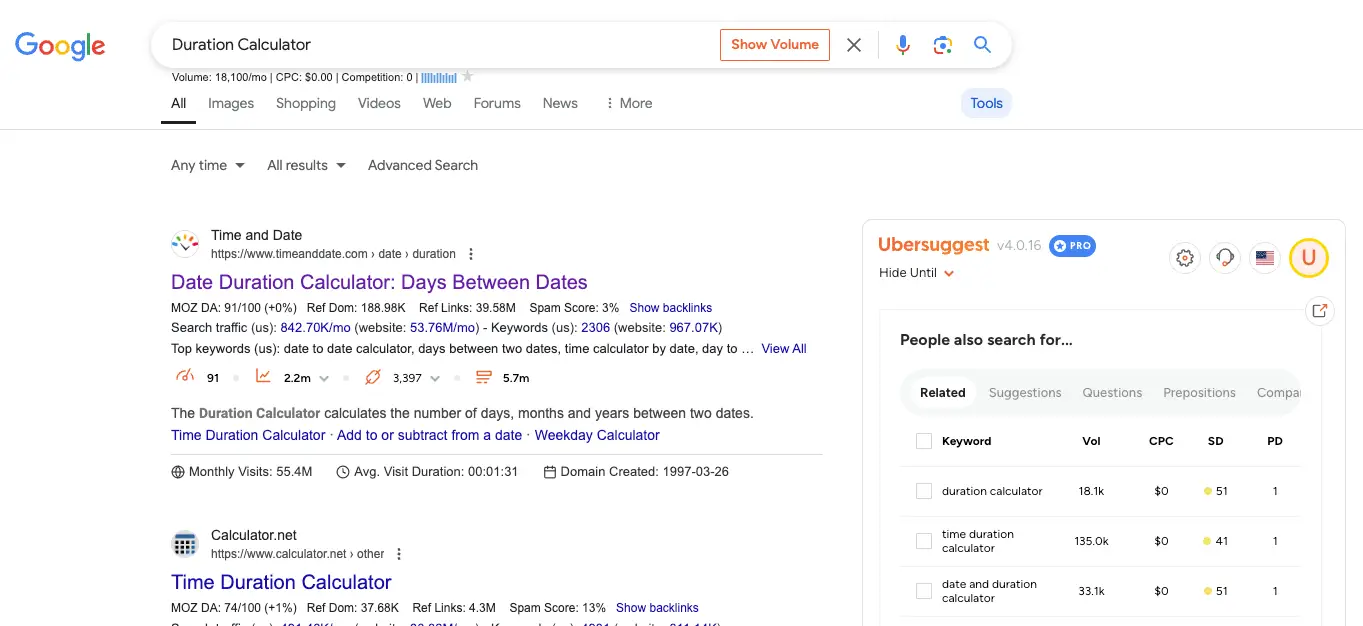Open the Ubersuggest panel in a new window

click(x=1320, y=311)
